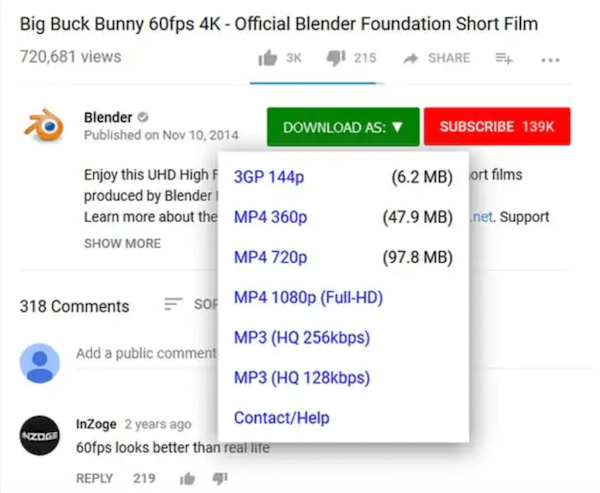Open the three-dot more actions menu
The height and width of the screenshot is (493, 600).
pos(550,60)
